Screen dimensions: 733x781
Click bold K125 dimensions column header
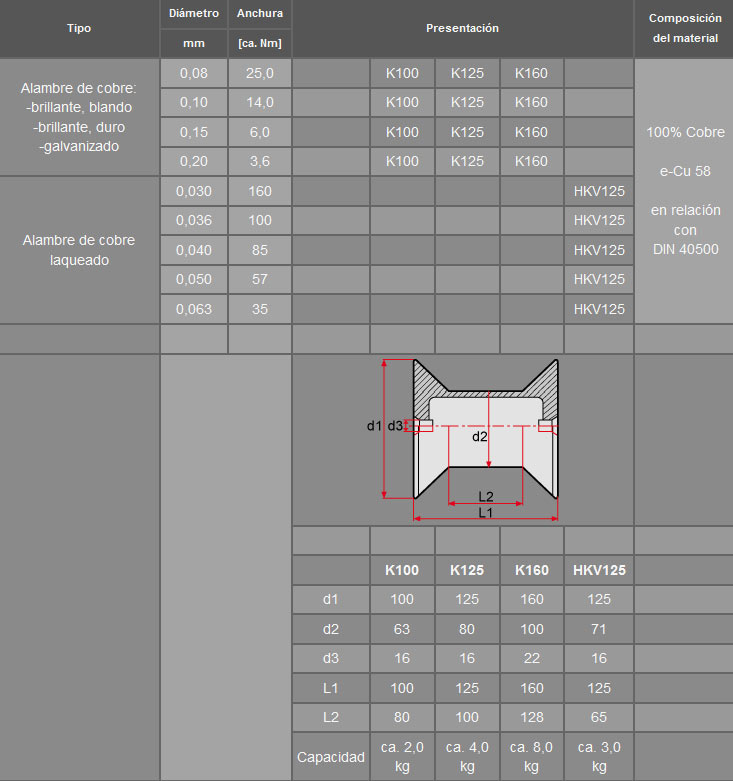(467, 570)
